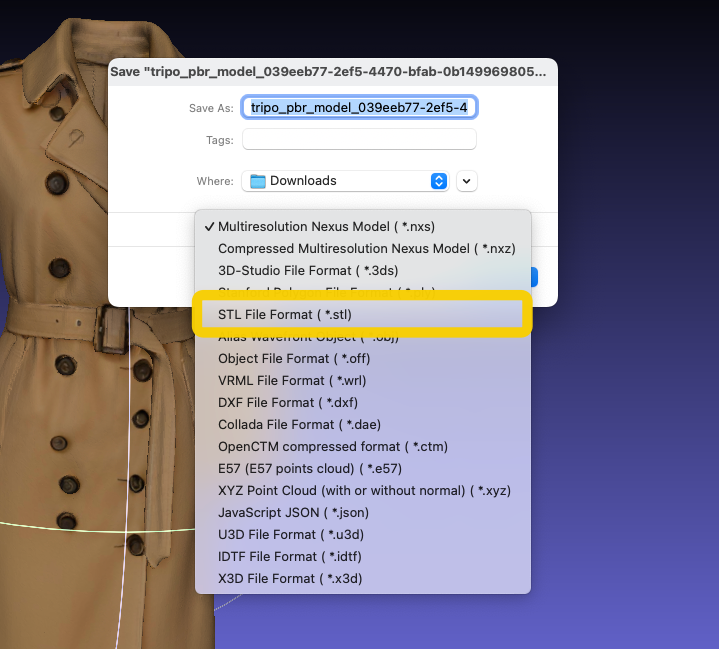Viewport: 719px width, 649px height.
Task: Pick Collada File Format (*.dae)
Action: pyautogui.click(x=363, y=425)
